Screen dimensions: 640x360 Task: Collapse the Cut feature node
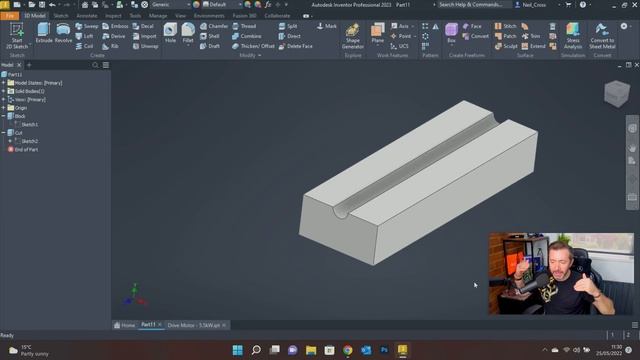[x=4, y=133]
